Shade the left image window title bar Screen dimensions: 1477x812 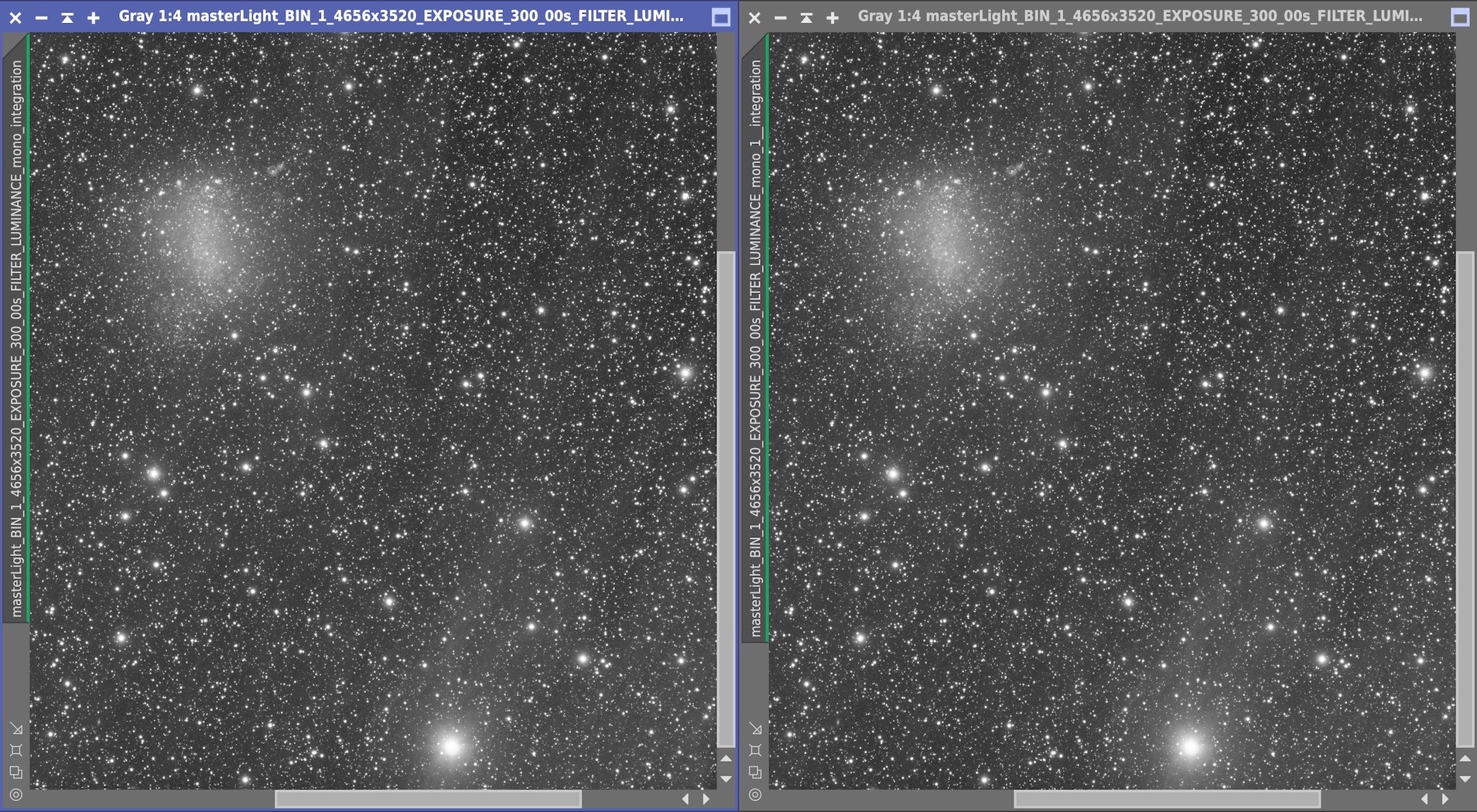(67, 17)
